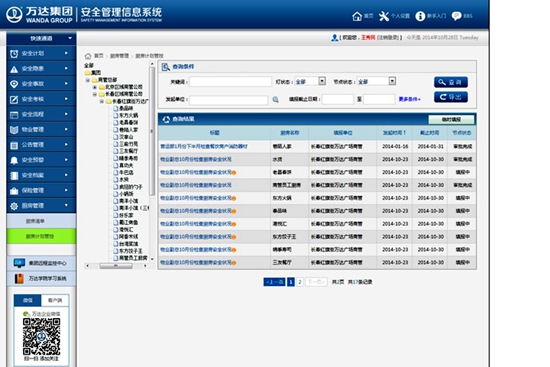
Task: Go to page 2 of results
Action: [x=300, y=282]
